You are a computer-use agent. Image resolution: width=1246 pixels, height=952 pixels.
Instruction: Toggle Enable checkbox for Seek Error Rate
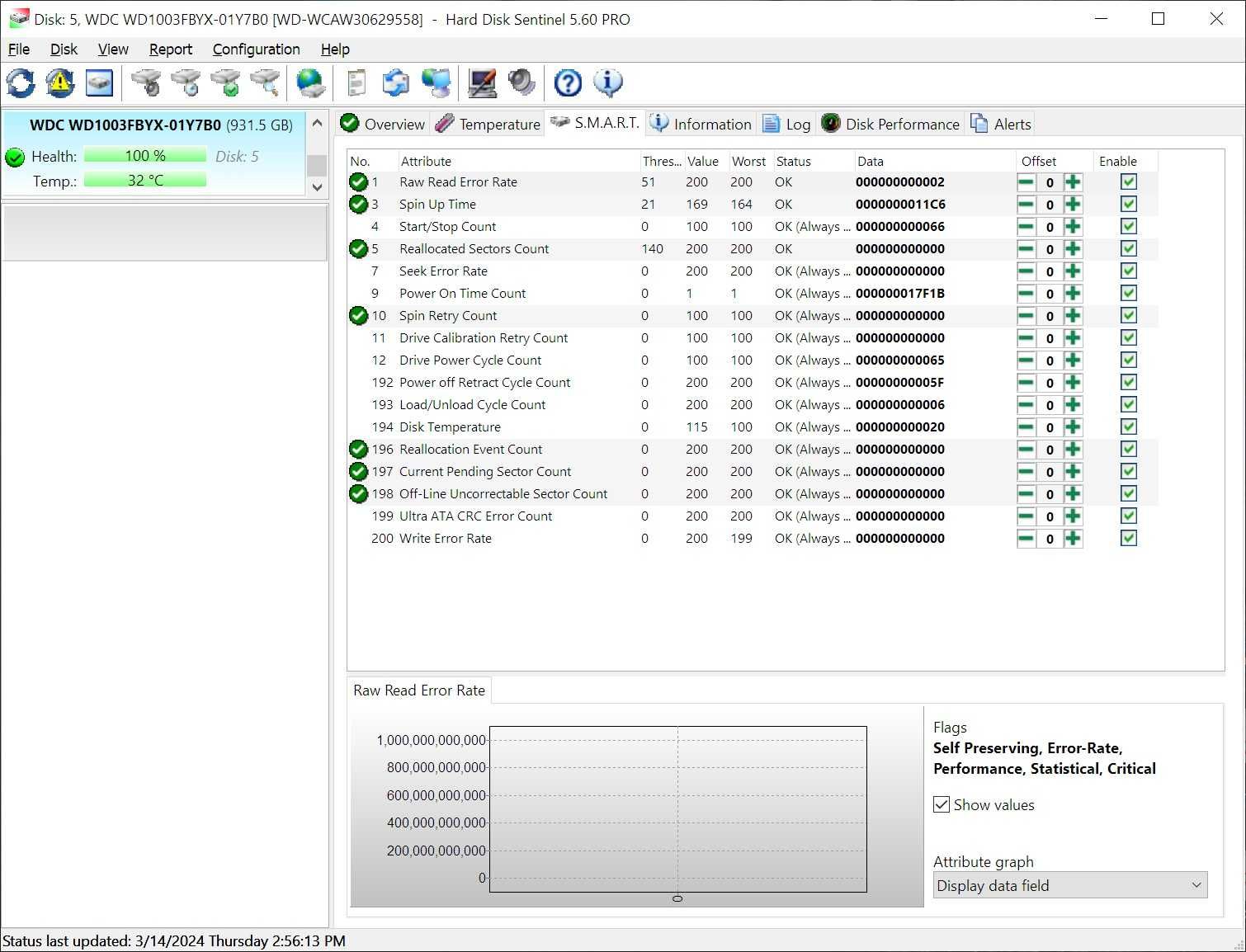click(1129, 271)
